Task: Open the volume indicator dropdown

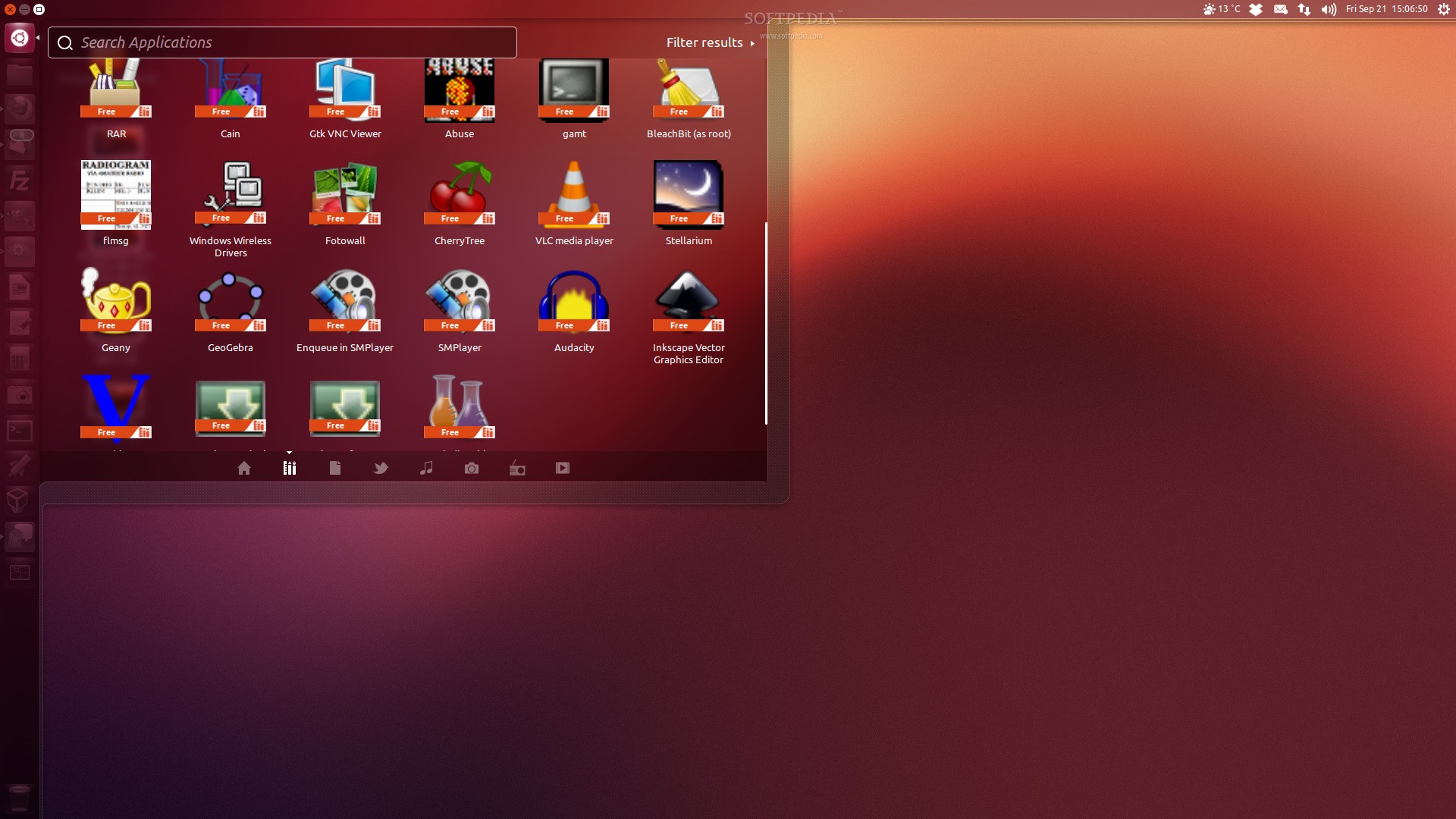Action: tap(1327, 9)
